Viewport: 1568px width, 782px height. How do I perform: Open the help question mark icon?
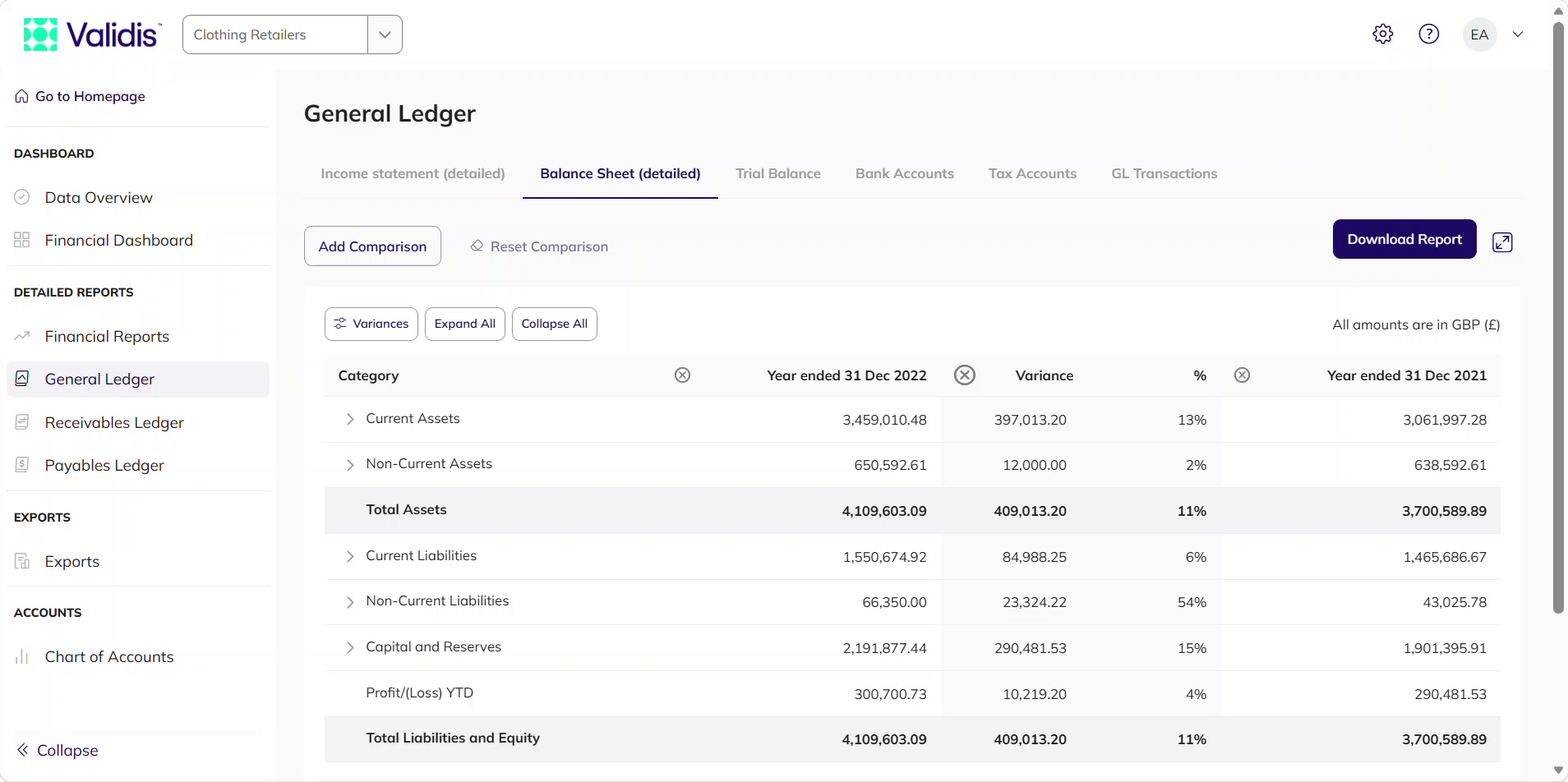pos(1429,34)
